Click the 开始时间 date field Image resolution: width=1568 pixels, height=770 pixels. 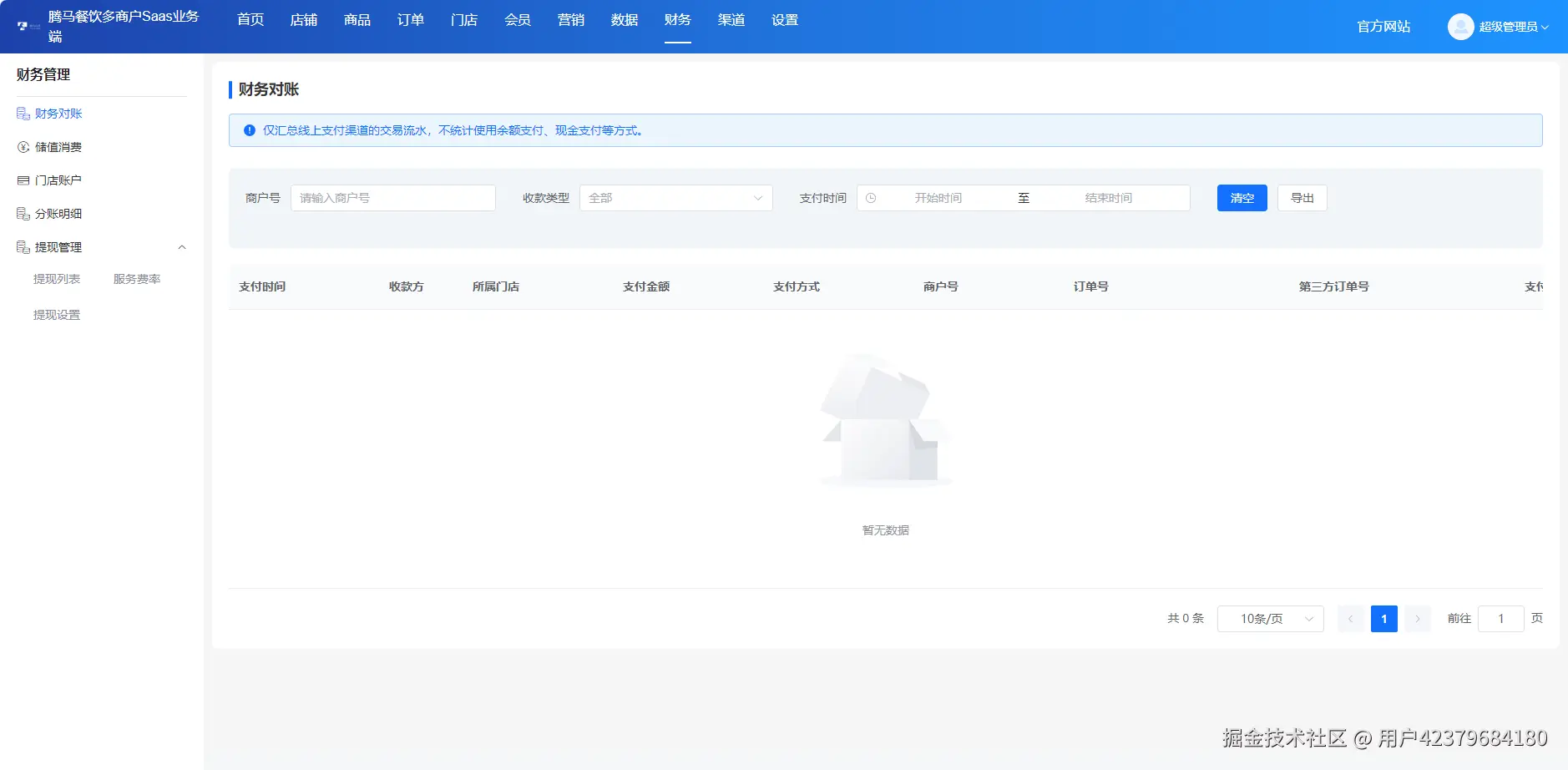pos(938,198)
